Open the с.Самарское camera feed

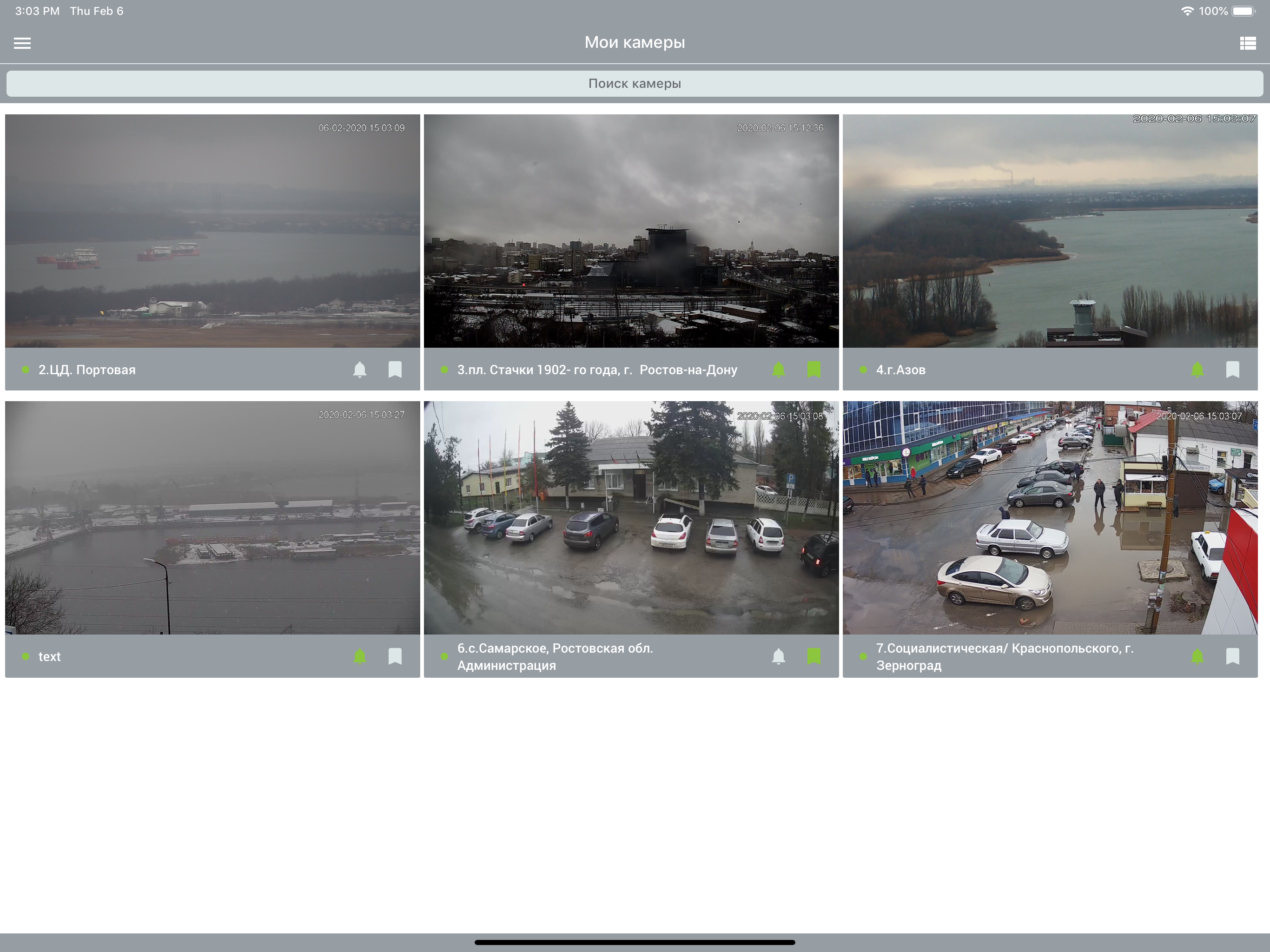point(631,517)
